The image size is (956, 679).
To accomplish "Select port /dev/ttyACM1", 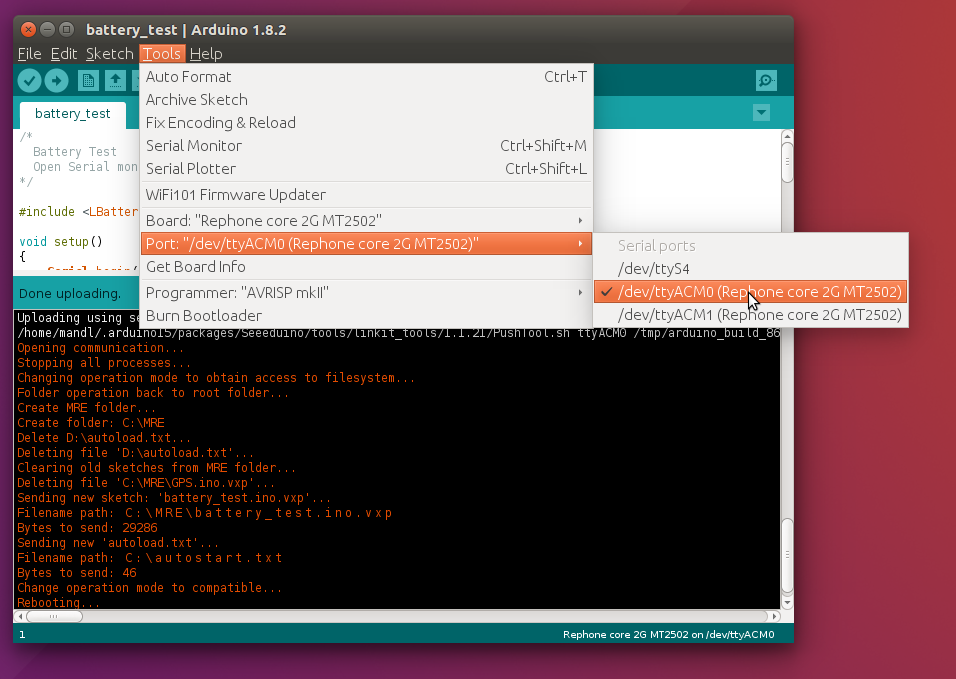I will coord(751,315).
